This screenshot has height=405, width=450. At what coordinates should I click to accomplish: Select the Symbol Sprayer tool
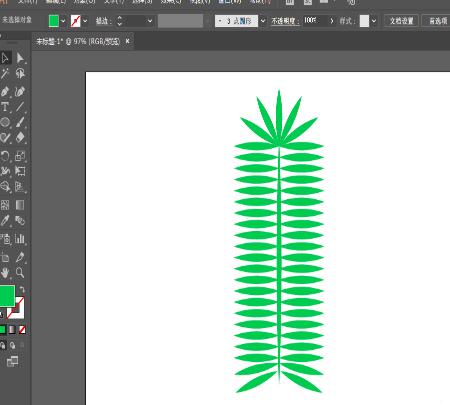point(5,239)
